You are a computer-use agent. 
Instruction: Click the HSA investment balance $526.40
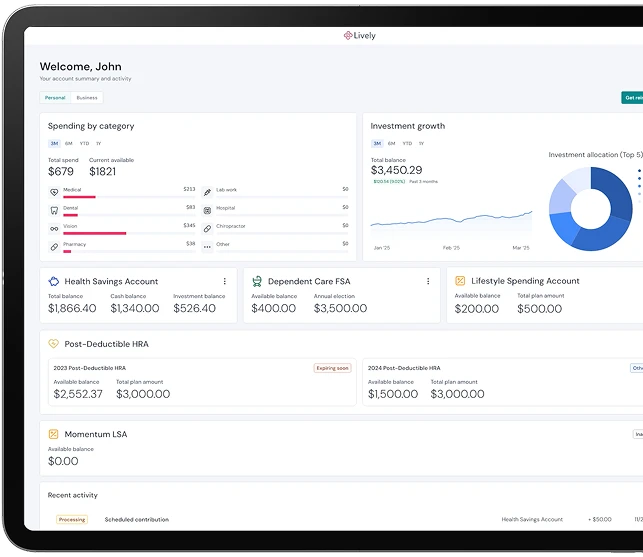click(194, 308)
